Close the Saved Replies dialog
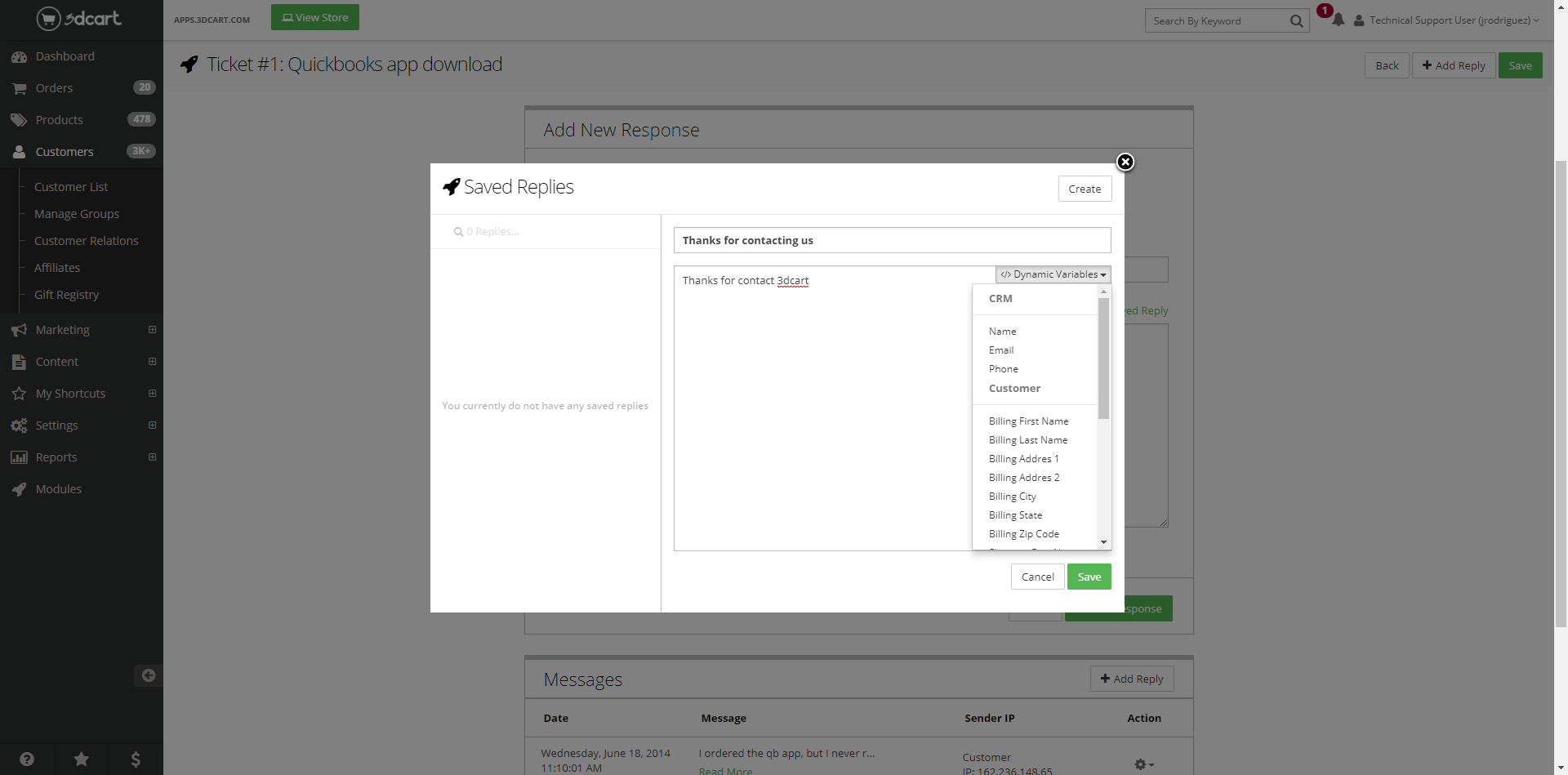The width and height of the screenshot is (1568, 775). click(1125, 162)
